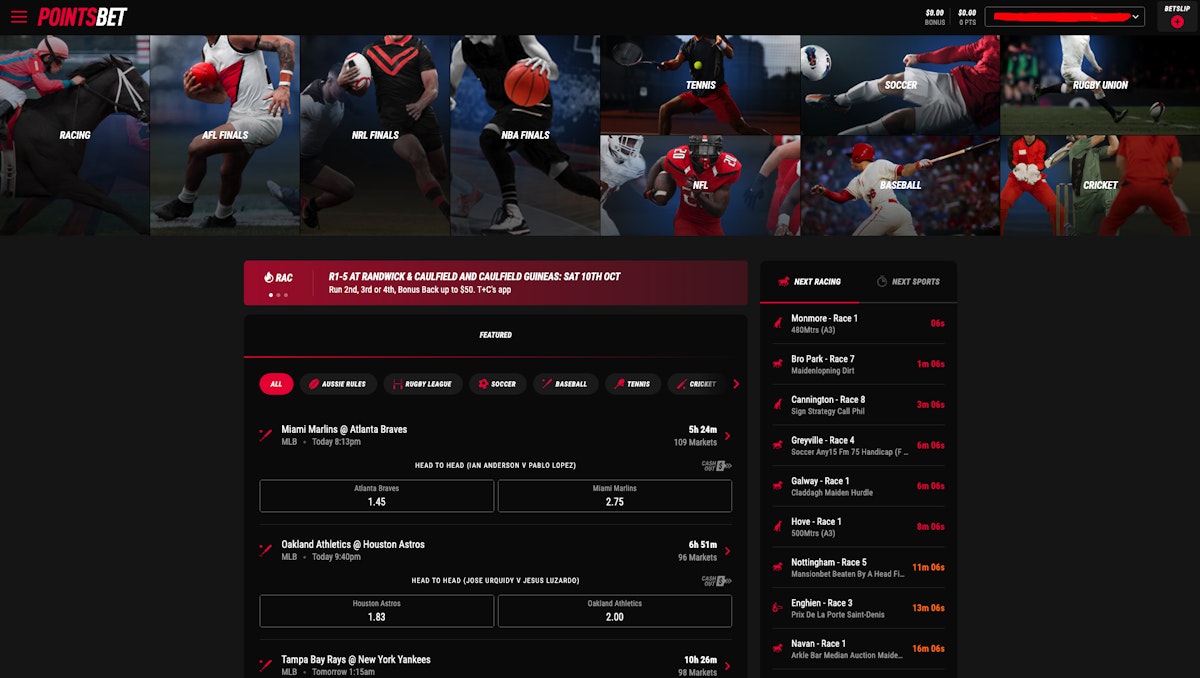Expand Miami Marlins at Atlanta Braves markets chevron
1200x678 pixels.
[727, 435]
